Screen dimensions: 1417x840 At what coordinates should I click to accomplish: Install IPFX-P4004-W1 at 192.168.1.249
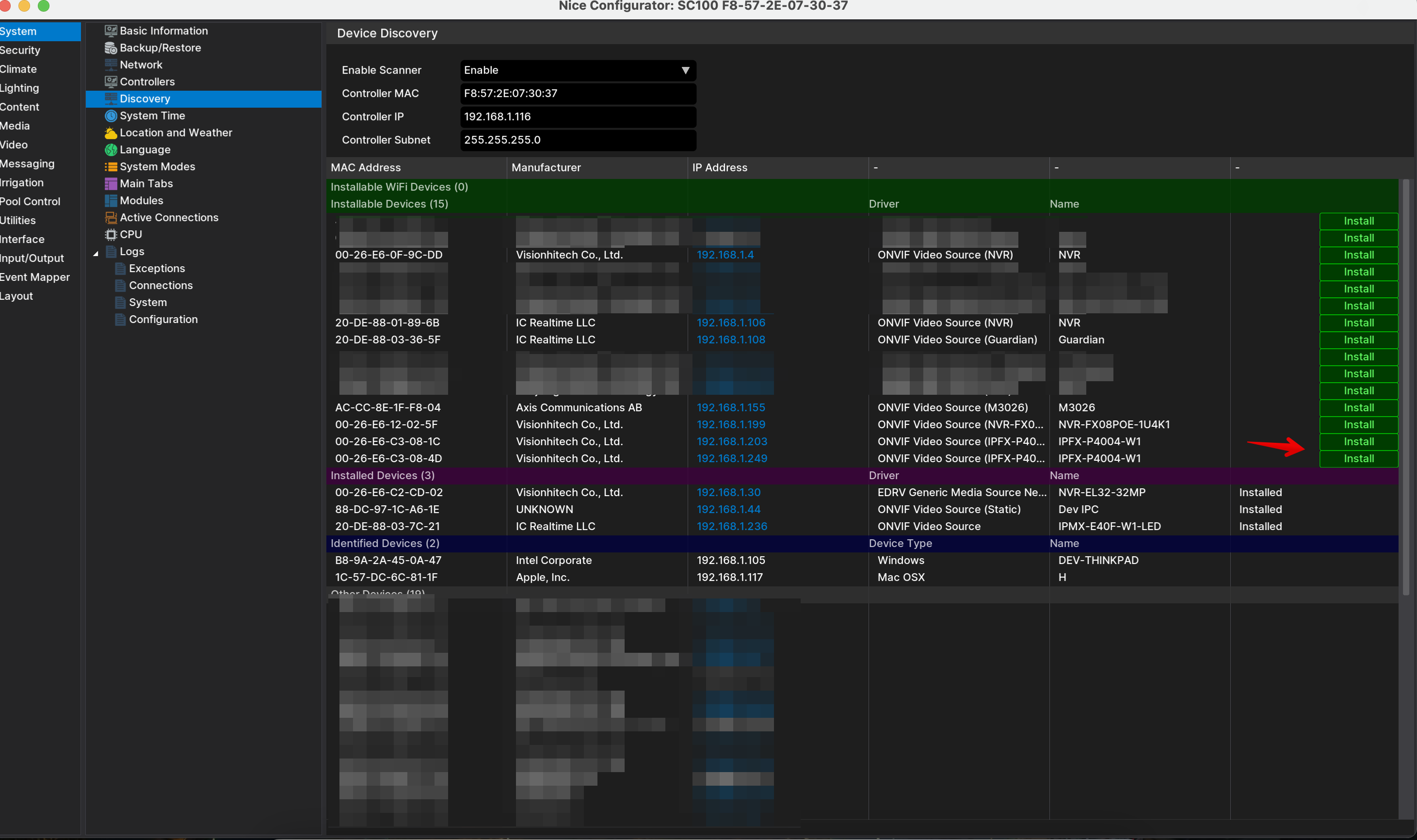point(1358,458)
